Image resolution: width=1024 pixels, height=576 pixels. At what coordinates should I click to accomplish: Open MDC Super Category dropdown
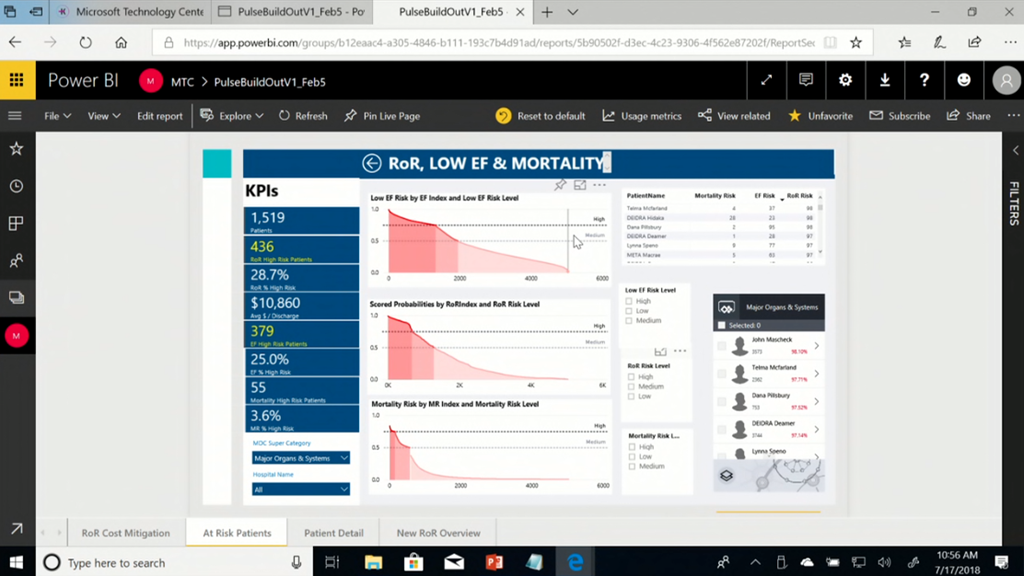[x=300, y=458]
